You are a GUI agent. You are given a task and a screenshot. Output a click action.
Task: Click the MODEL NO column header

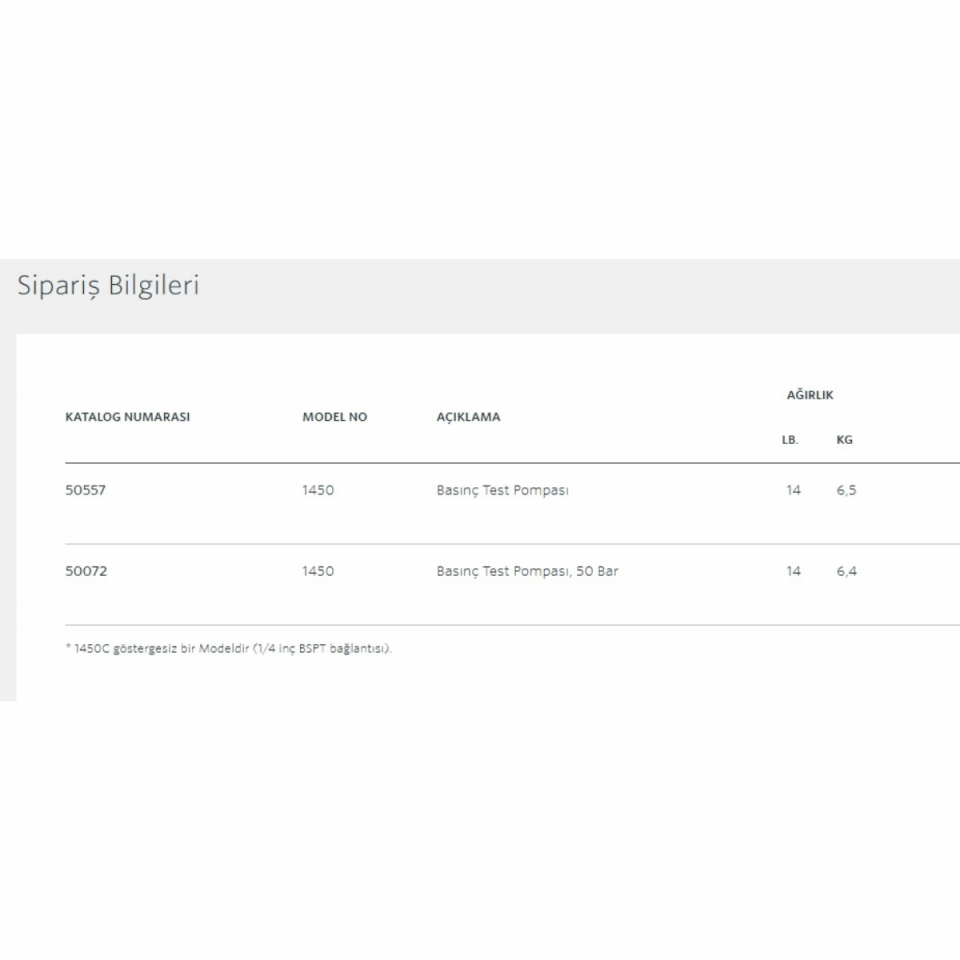pyautogui.click(x=334, y=417)
